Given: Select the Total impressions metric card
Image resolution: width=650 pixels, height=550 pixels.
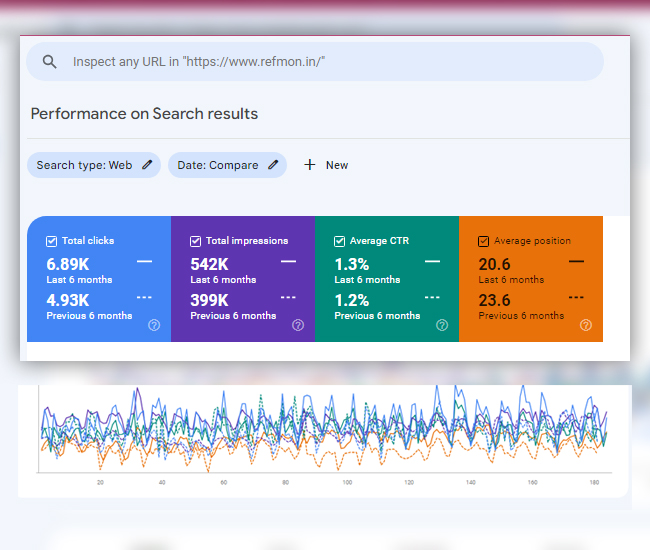Looking at the screenshot, I should coord(243,290).
